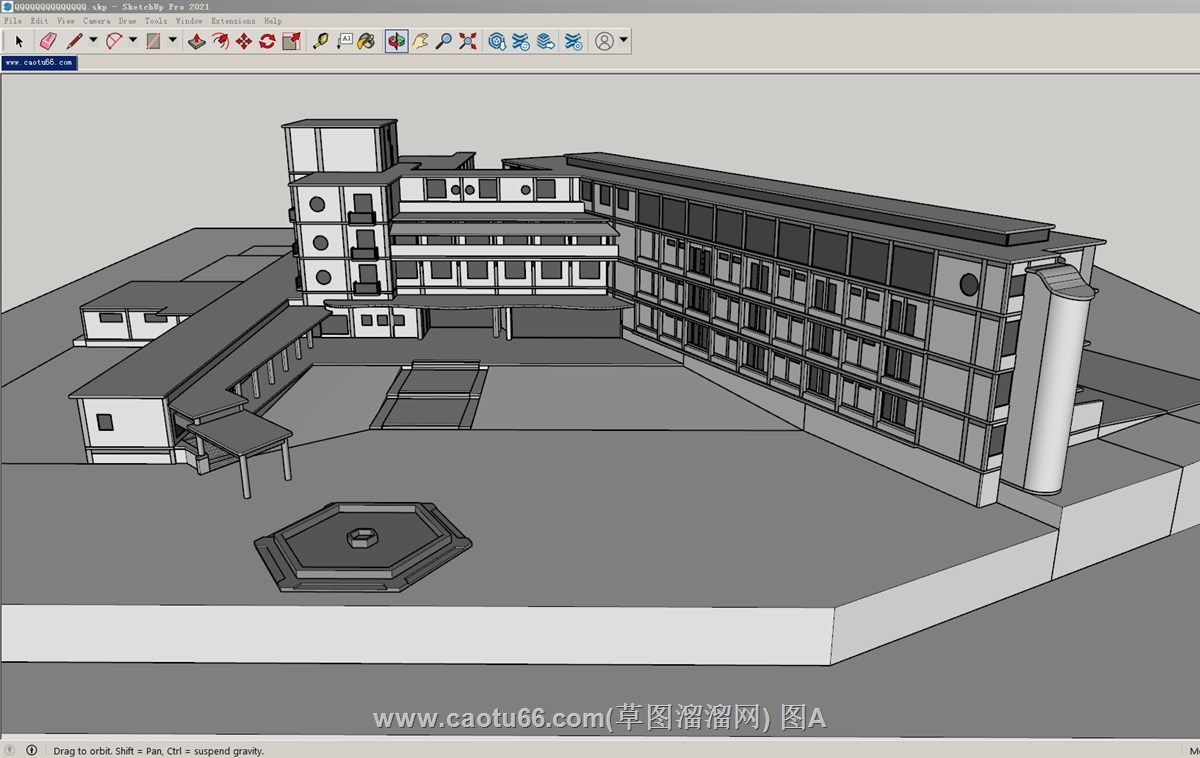Expand the Rectangle shape tool dropdown
The image size is (1200, 758).
tap(173, 41)
